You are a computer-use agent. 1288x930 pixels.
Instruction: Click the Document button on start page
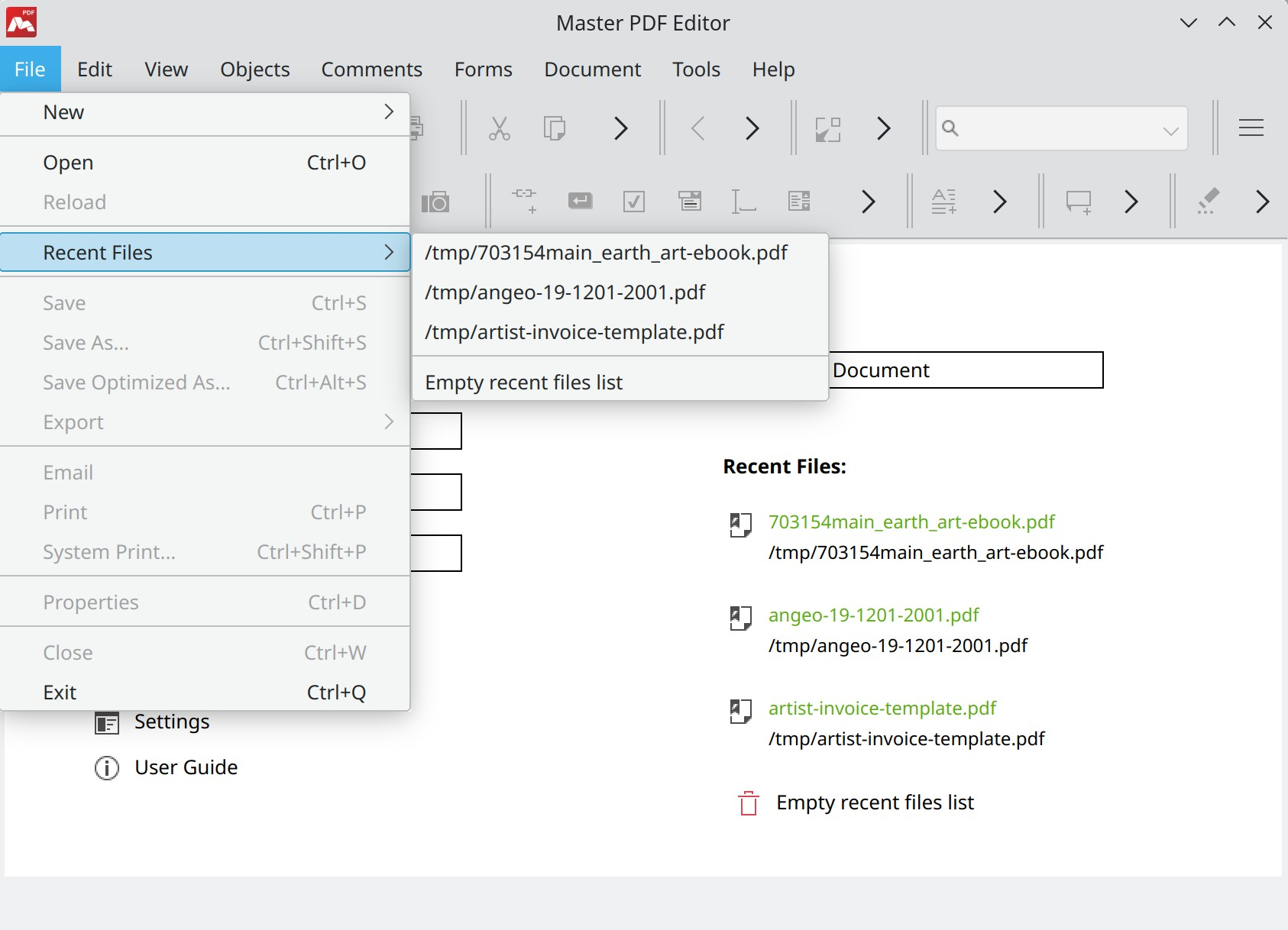click(x=966, y=370)
